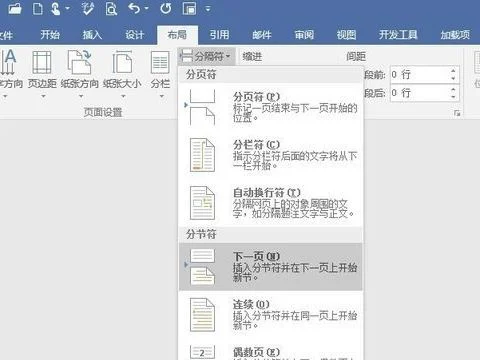The width and height of the screenshot is (480, 360).
Task: Click the text wrapping icon beside 自动换行符
Action: click(x=202, y=203)
